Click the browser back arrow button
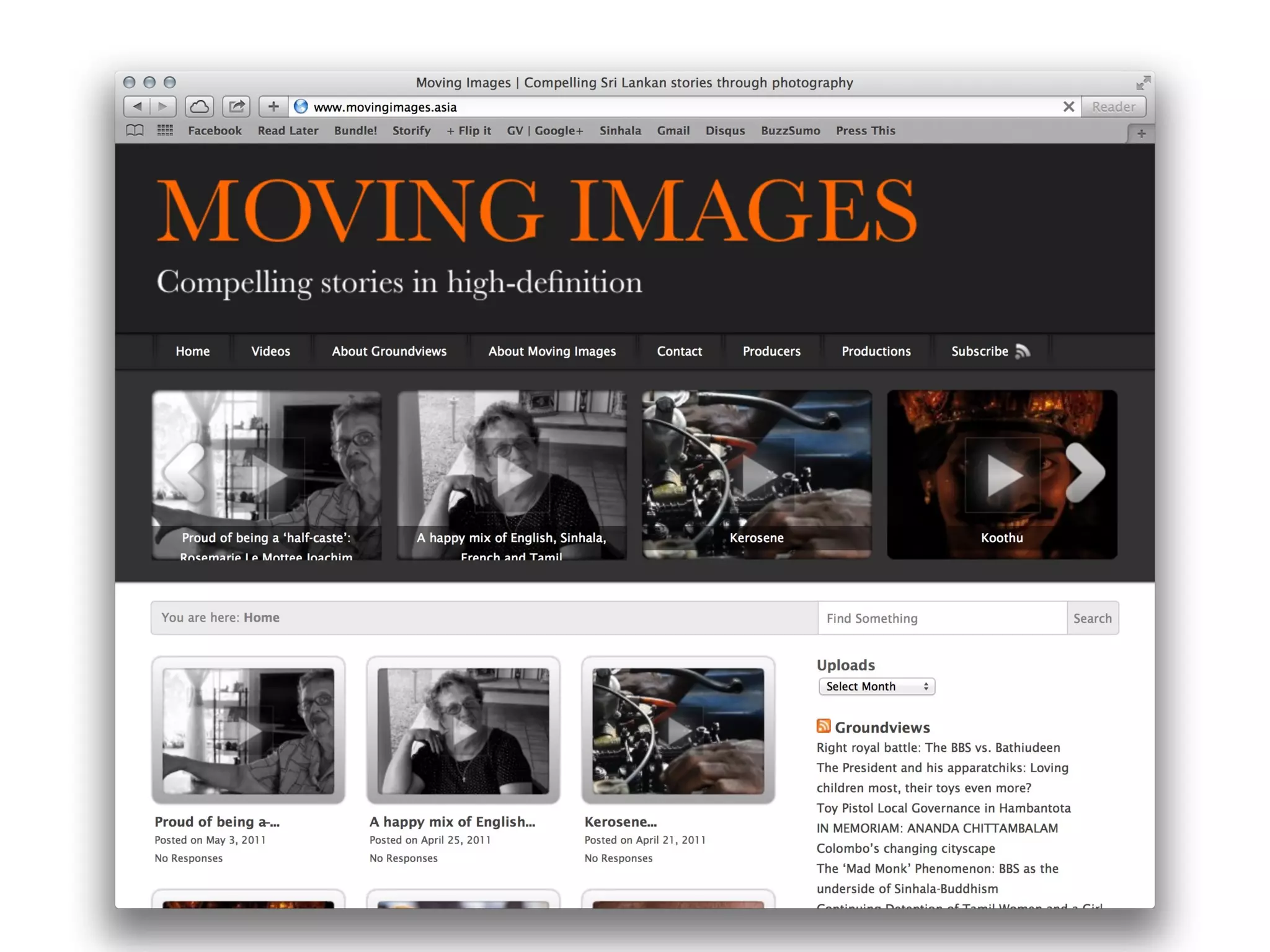Viewport: 1270px width, 952px height. point(138,107)
